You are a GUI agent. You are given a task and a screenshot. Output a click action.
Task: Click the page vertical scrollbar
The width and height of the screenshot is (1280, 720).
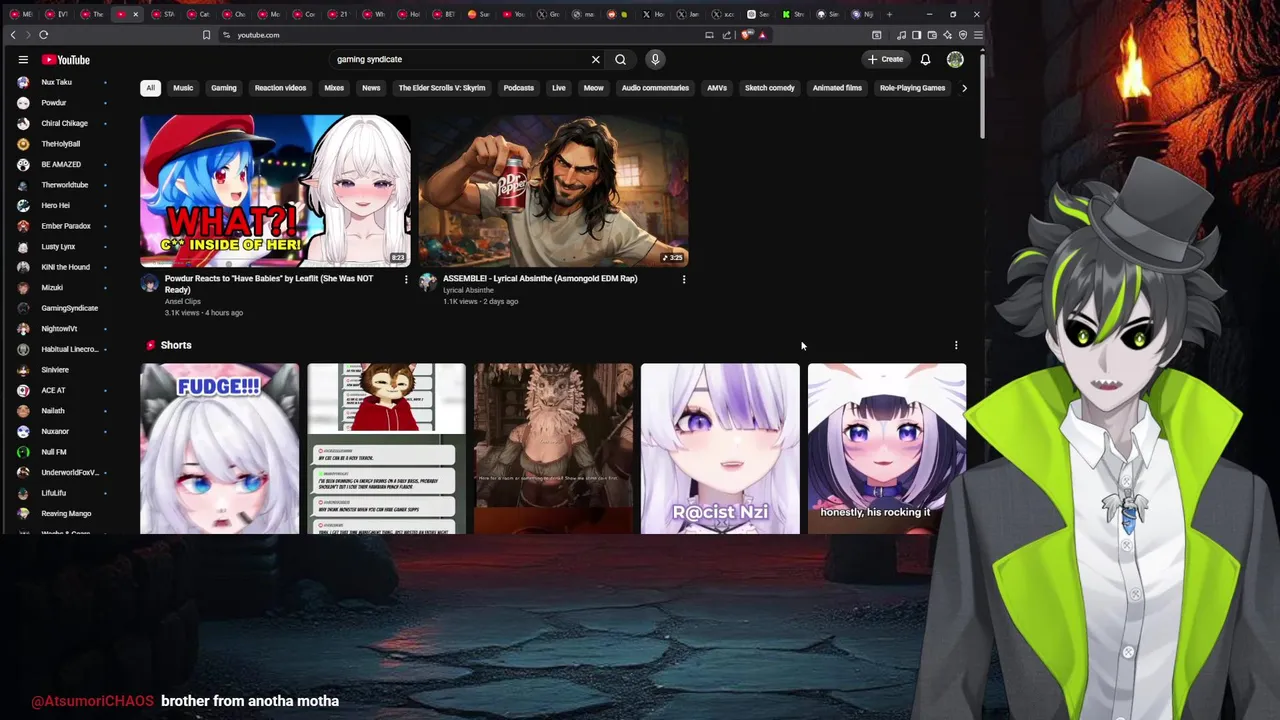click(982, 95)
